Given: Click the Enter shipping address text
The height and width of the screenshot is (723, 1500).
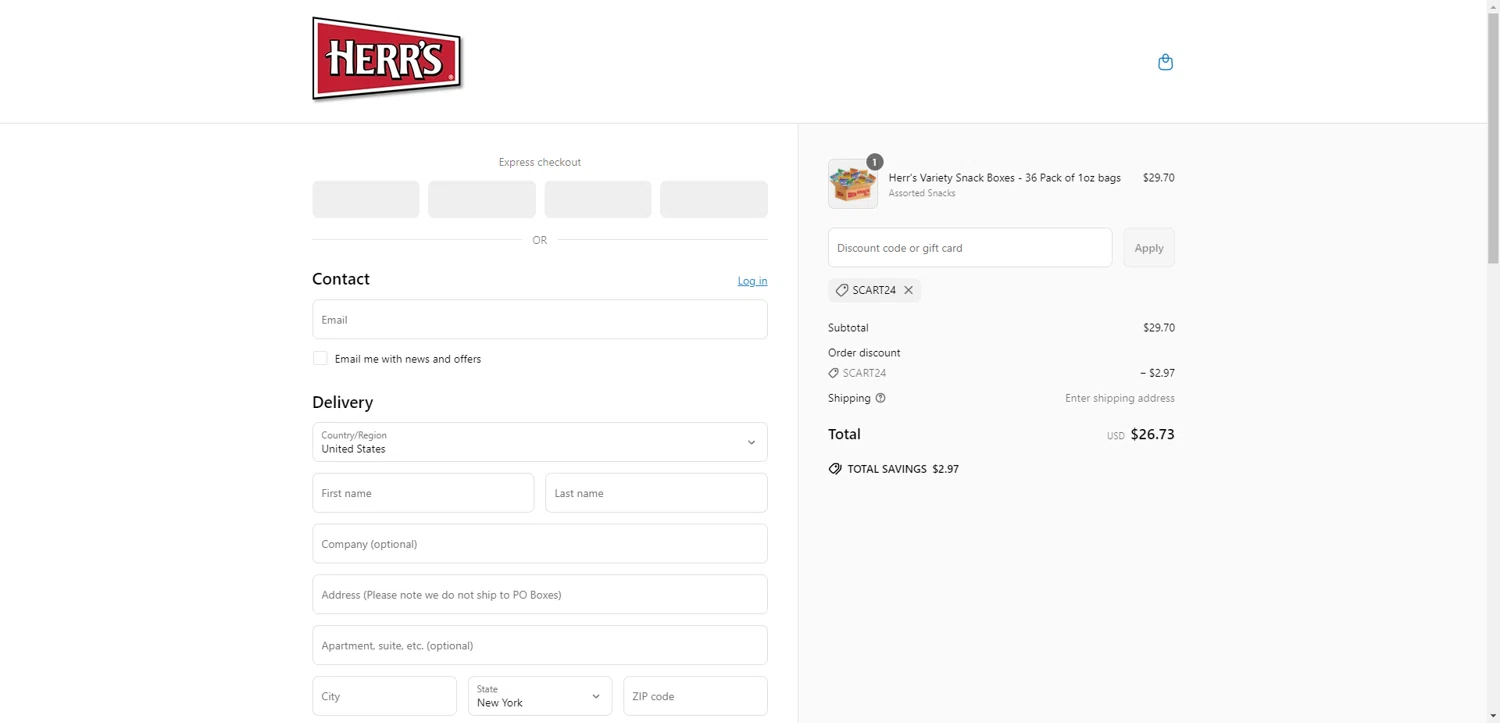Looking at the screenshot, I should (x=1120, y=398).
